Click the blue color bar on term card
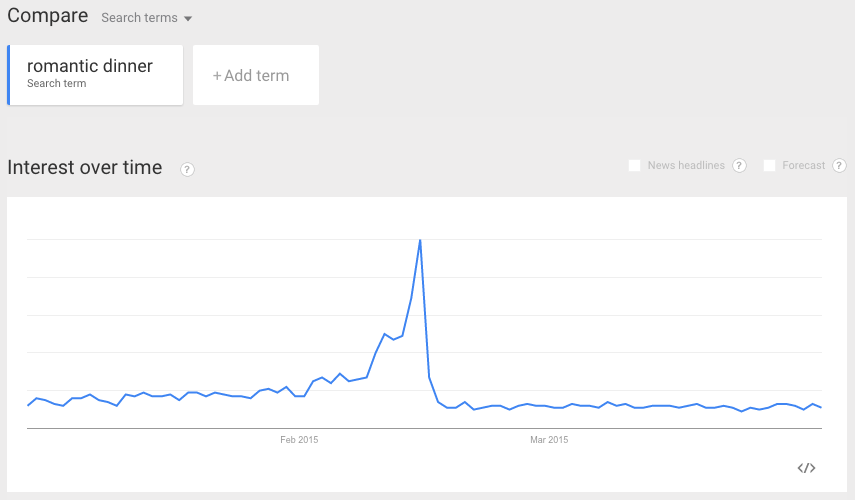Viewport: 855px width, 500px height. 9,75
